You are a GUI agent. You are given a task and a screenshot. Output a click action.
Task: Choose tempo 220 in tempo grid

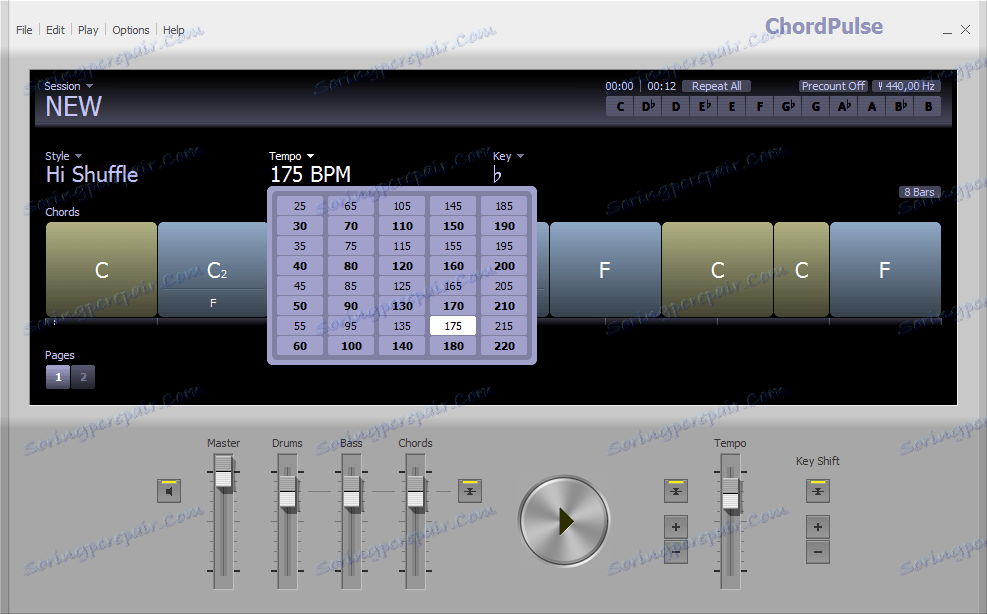[504, 346]
